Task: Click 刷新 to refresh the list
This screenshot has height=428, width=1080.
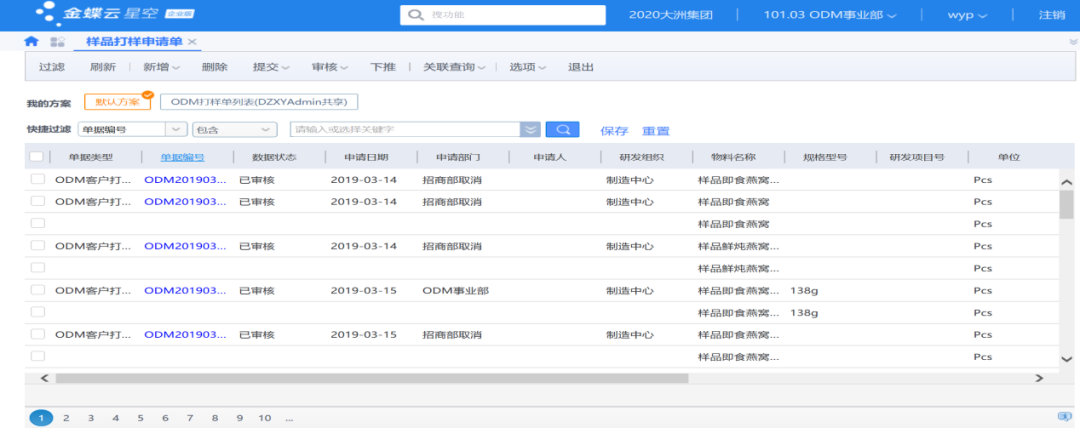Action: [102, 68]
